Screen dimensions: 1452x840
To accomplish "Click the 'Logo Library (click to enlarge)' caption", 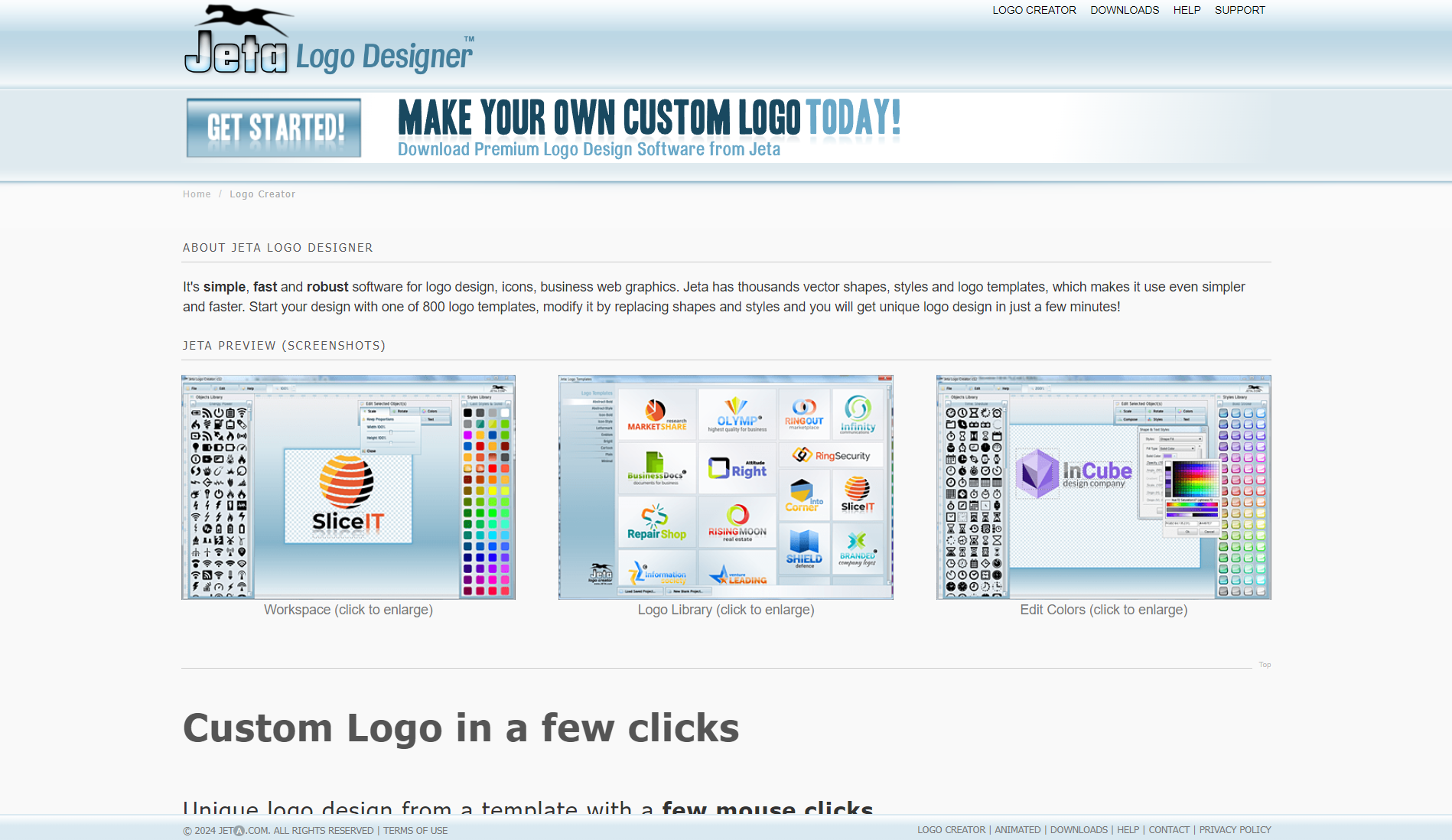I will (726, 610).
